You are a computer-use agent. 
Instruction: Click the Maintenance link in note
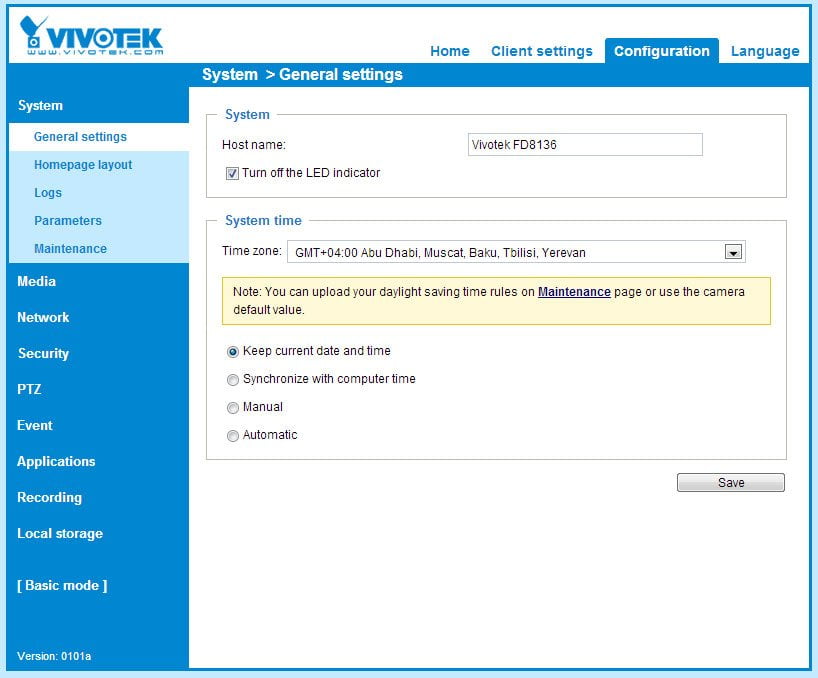click(x=574, y=292)
